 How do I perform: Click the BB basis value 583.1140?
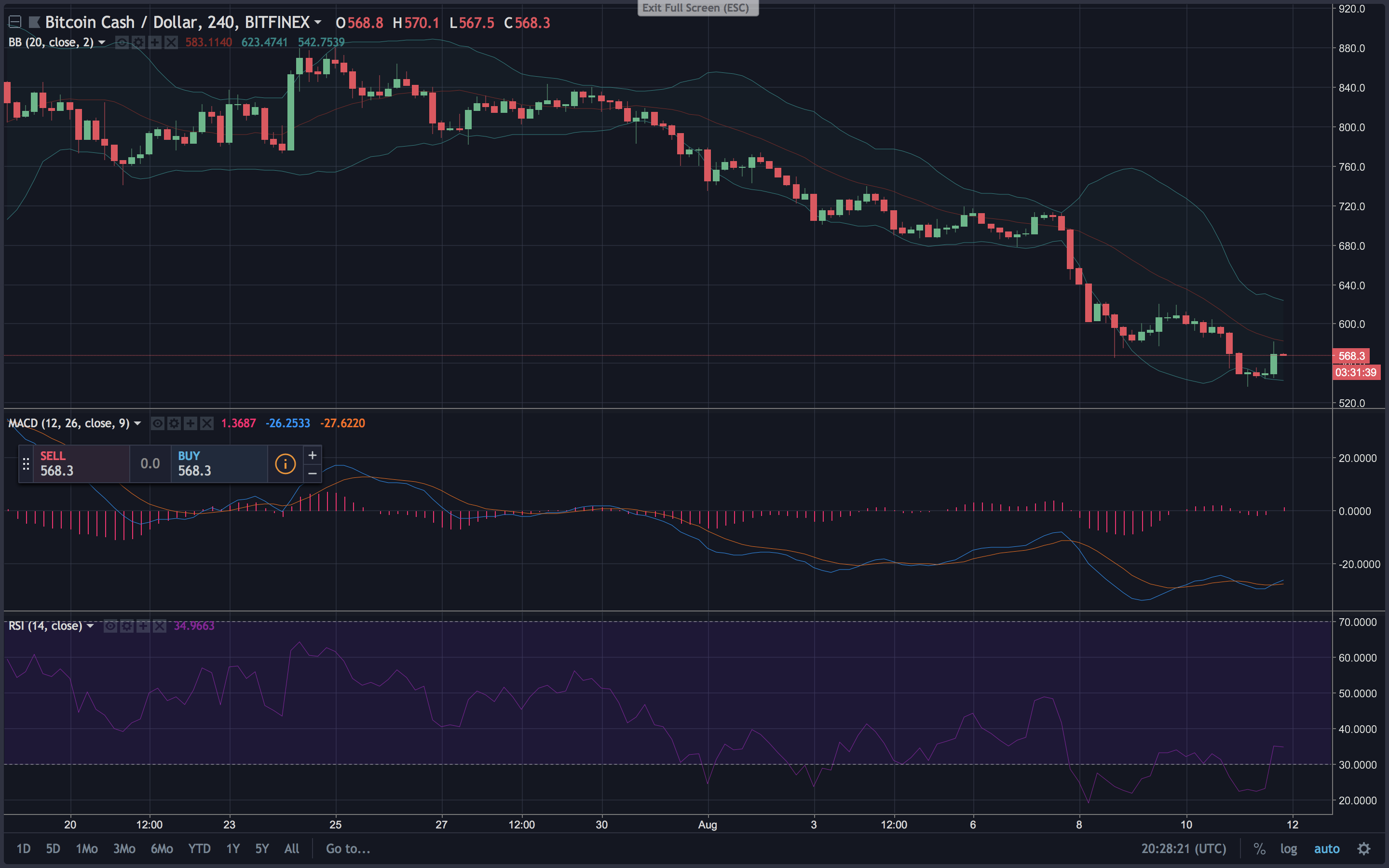[208, 42]
